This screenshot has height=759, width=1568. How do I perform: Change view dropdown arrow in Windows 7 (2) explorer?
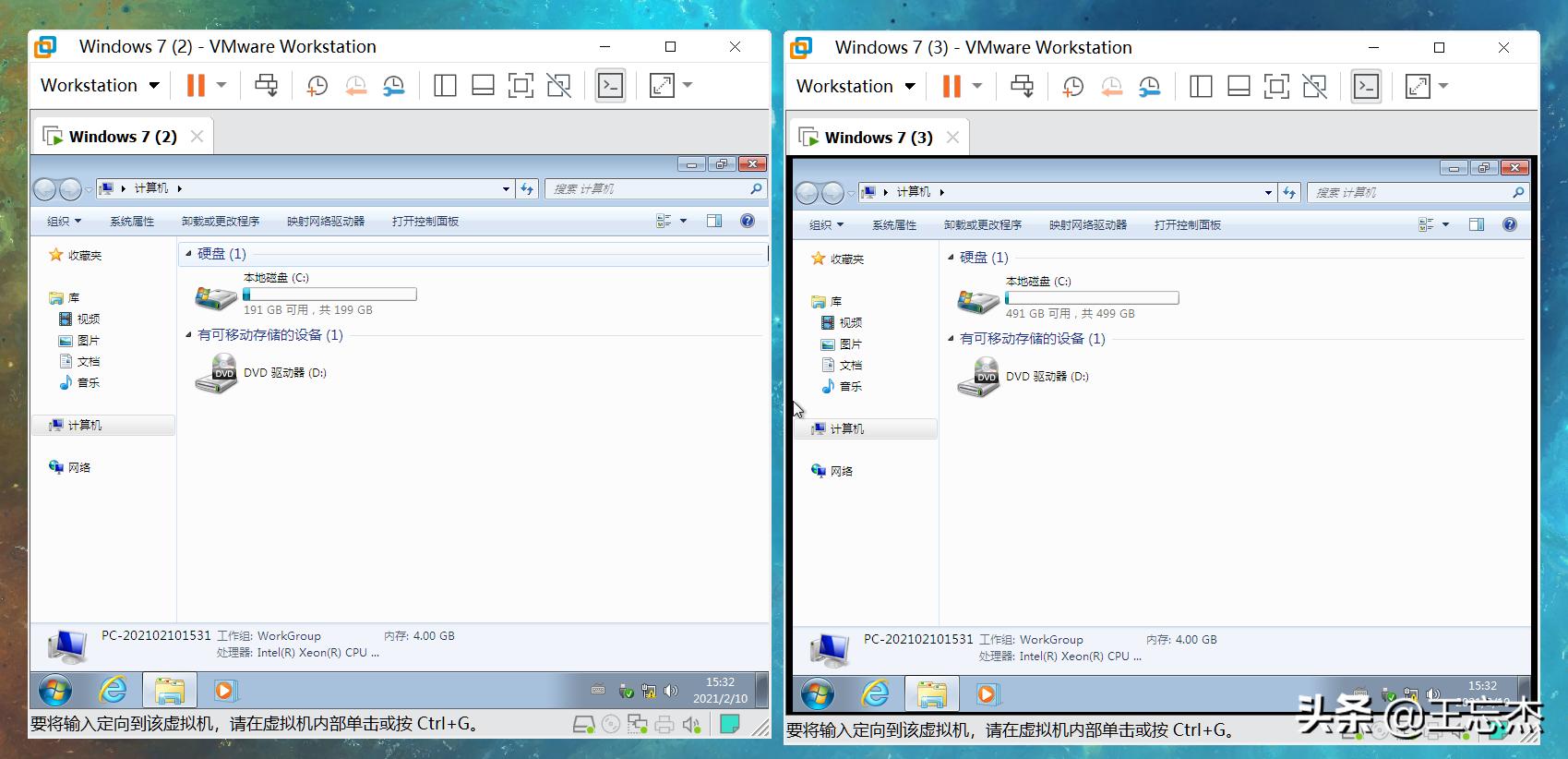683,221
